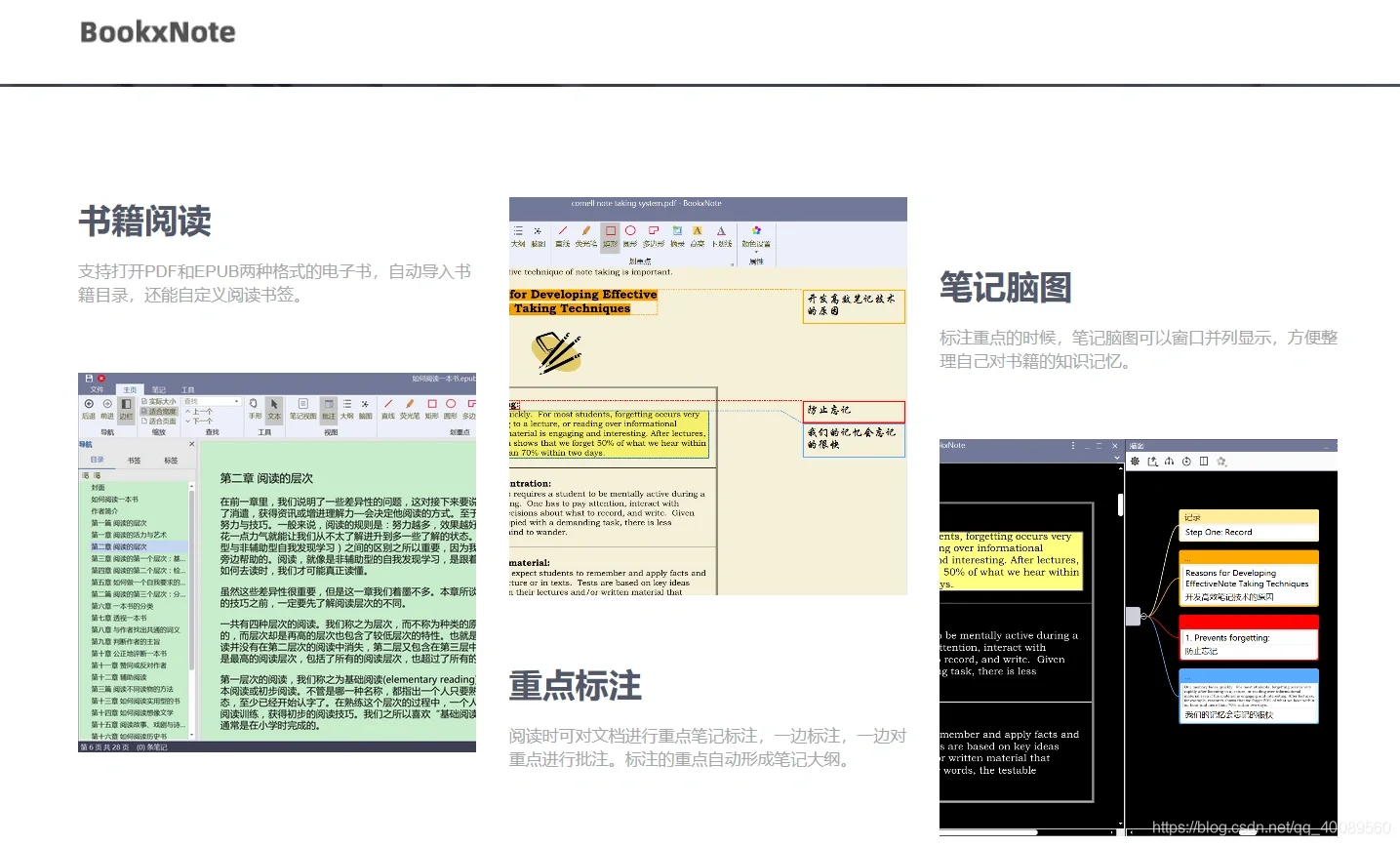Open 笔记视图 note view in epub reader
1400x846 pixels.
tap(302, 409)
